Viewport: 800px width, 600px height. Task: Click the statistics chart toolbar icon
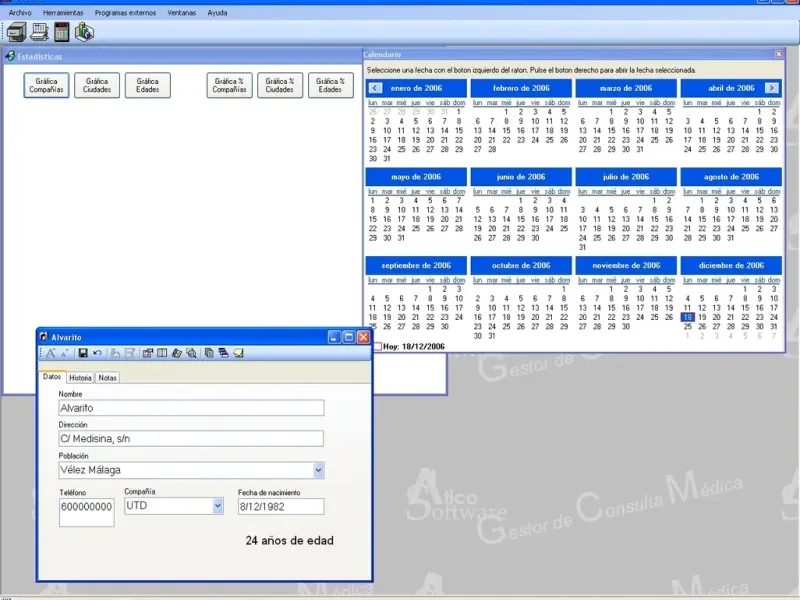[84, 32]
